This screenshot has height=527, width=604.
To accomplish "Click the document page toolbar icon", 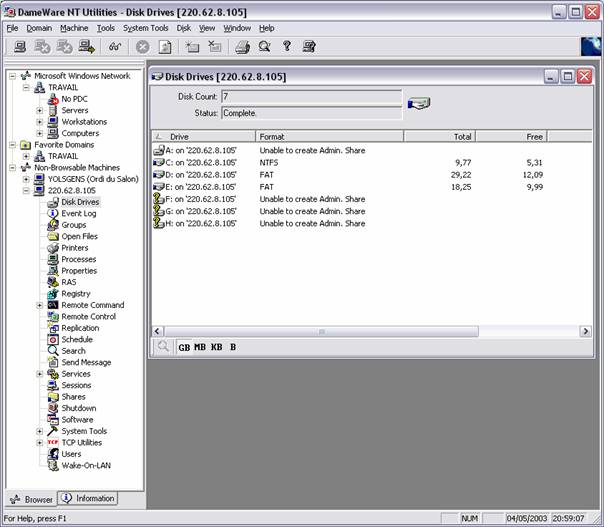I will pos(165,47).
